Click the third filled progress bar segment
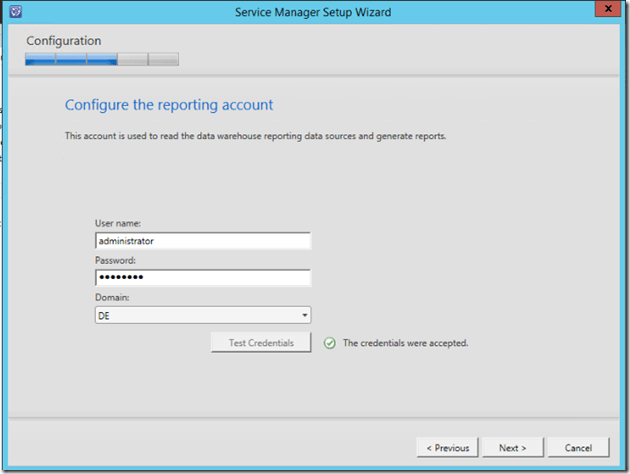The width and height of the screenshot is (630, 474). [x=102, y=60]
